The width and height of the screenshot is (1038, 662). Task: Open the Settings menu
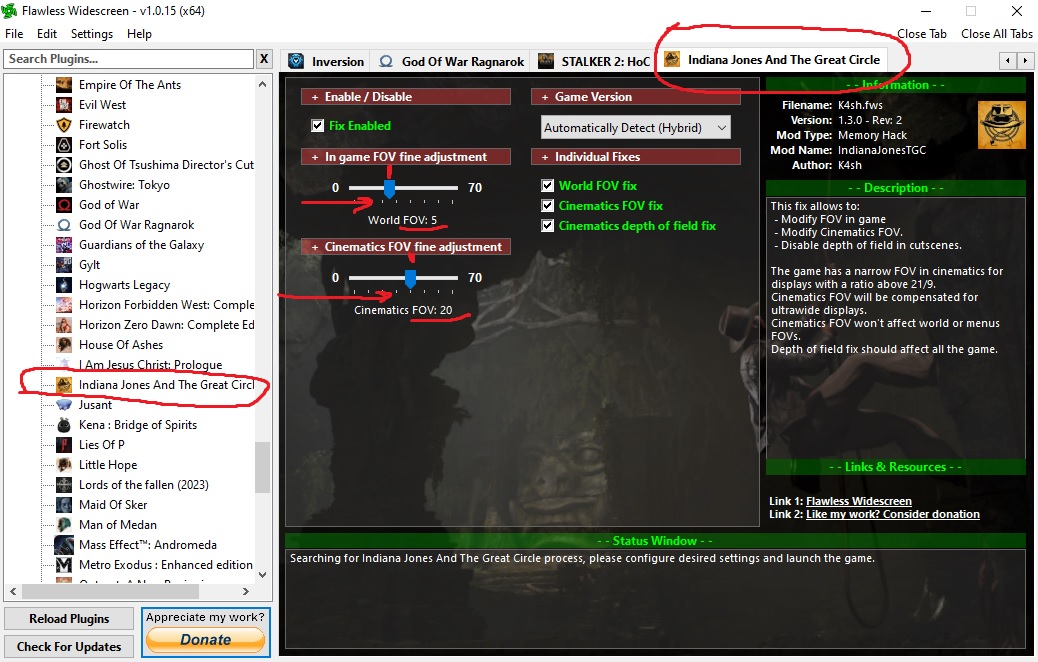pos(92,34)
